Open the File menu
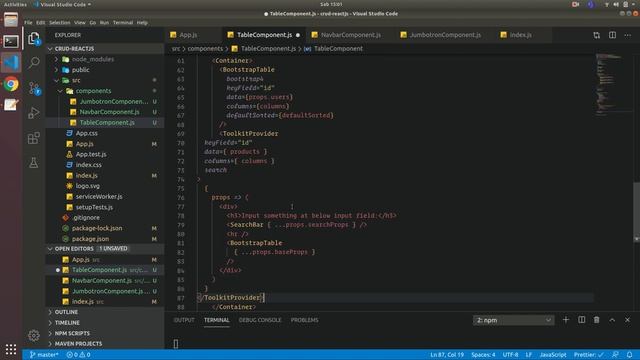 (x=28, y=23)
